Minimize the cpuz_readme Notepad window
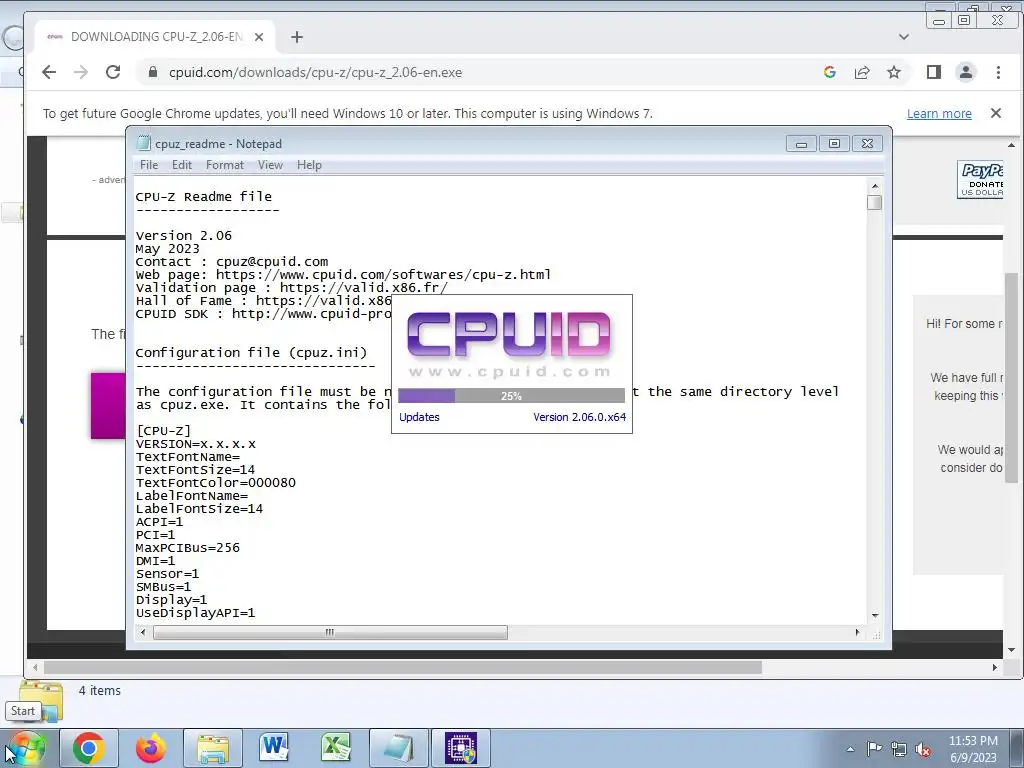 (801, 144)
